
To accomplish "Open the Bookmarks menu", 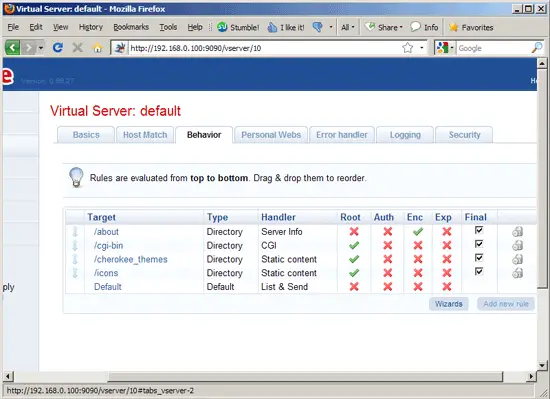I will click(x=131, y=27).
